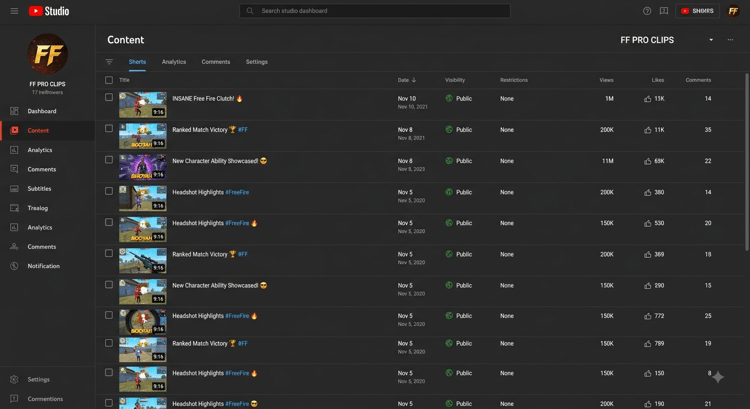The height and width of the screenshot is (409, 750).
Task: Check the checkbox for the 290 likes row
Action: click(x=109, y=284)
